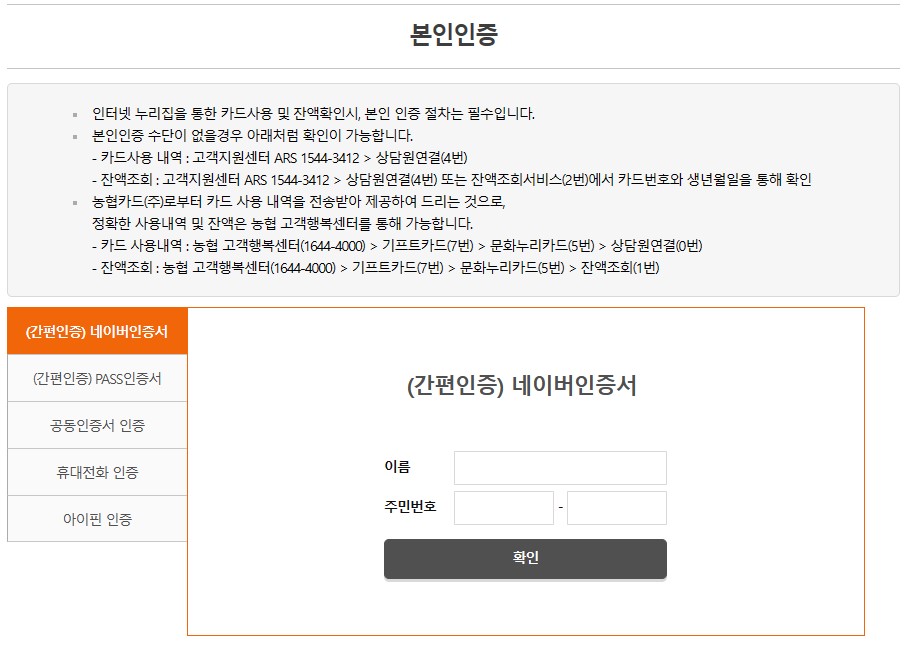The width and height of the screenshot is (910, 647).
Task: Select the 아이핀 인증 tab
Action: point(98,519)
